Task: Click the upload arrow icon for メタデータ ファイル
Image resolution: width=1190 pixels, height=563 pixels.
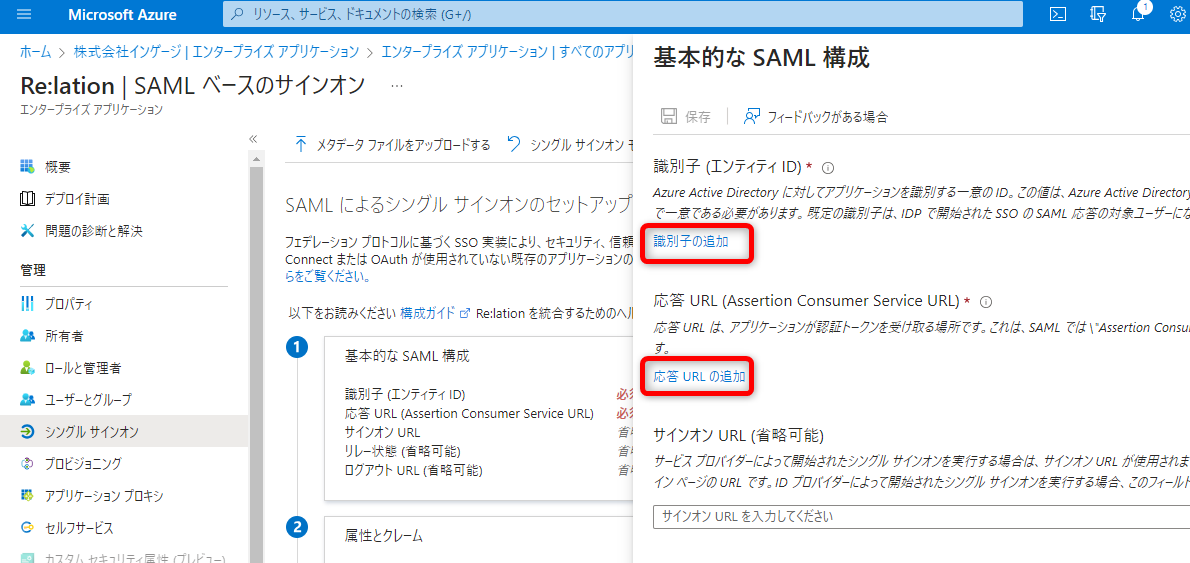Action: tap(301, 144)
